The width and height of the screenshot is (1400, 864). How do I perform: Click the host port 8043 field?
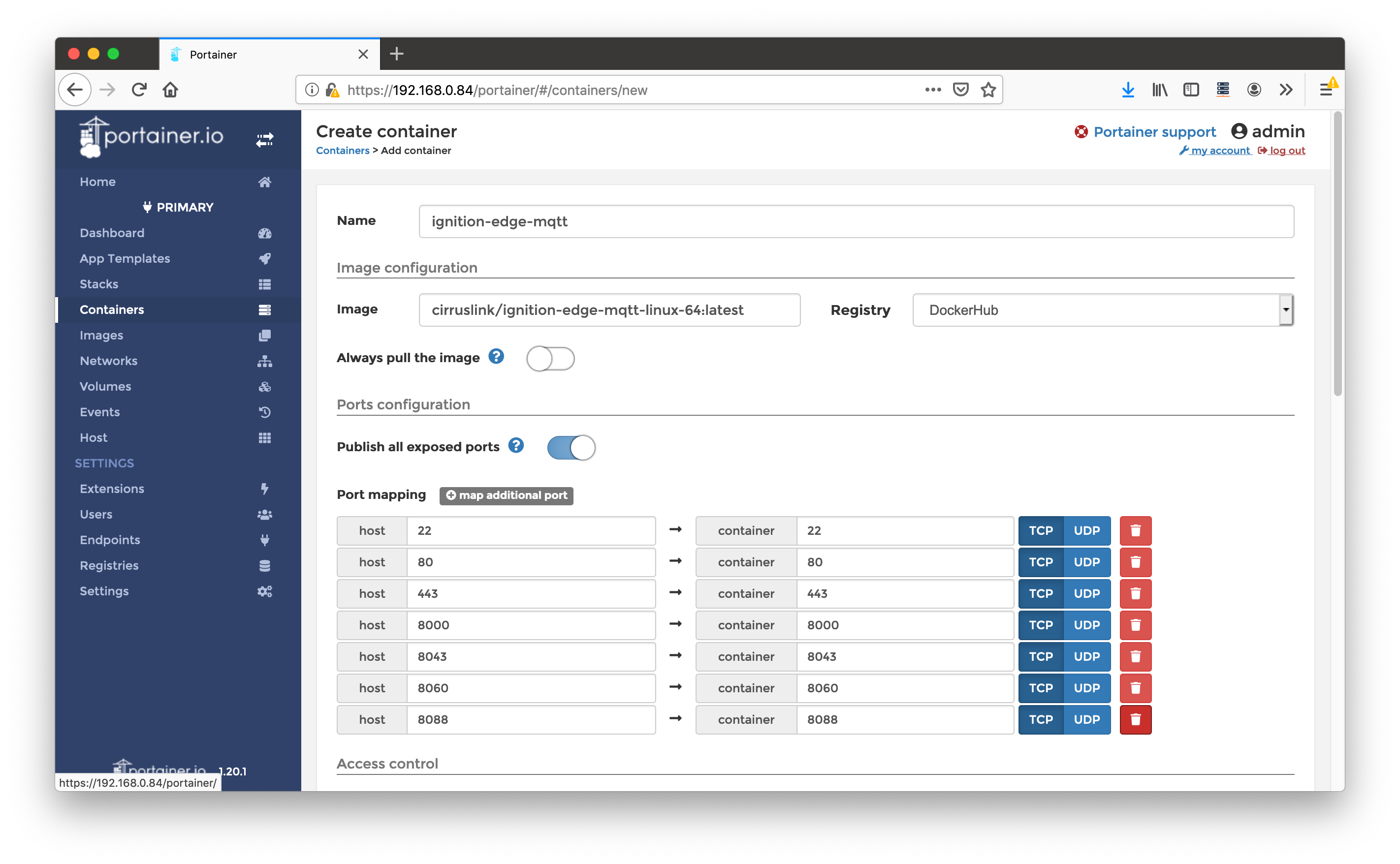[x=531, y=656]
